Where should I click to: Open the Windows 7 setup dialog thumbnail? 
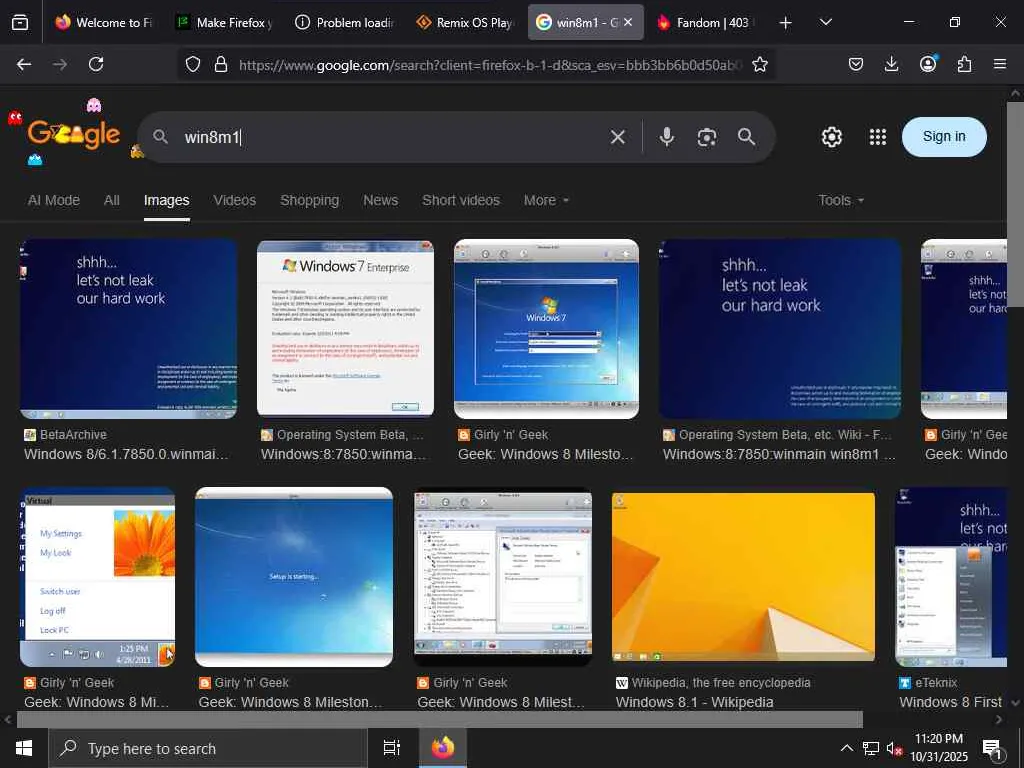tap(547, 328)
